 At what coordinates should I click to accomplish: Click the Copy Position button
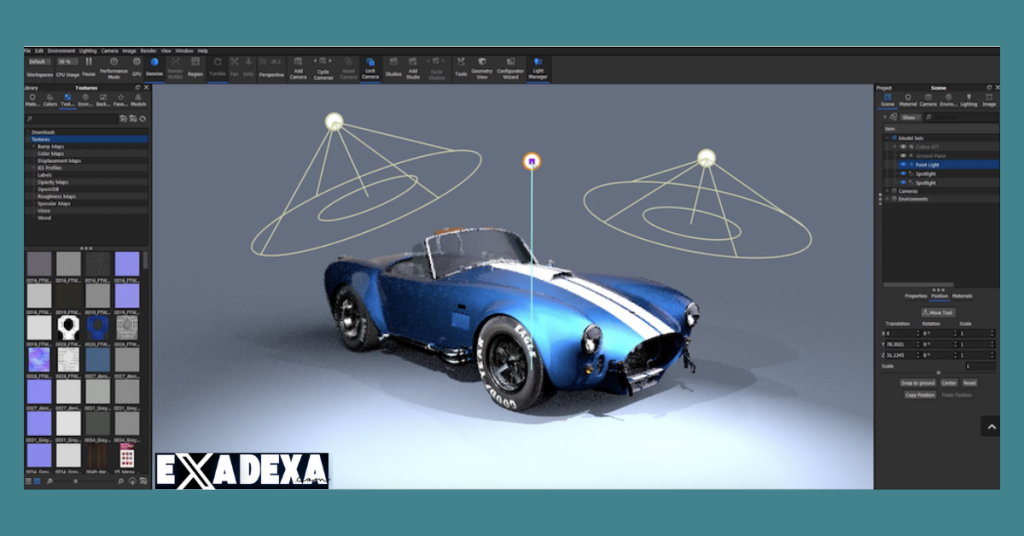920,395
